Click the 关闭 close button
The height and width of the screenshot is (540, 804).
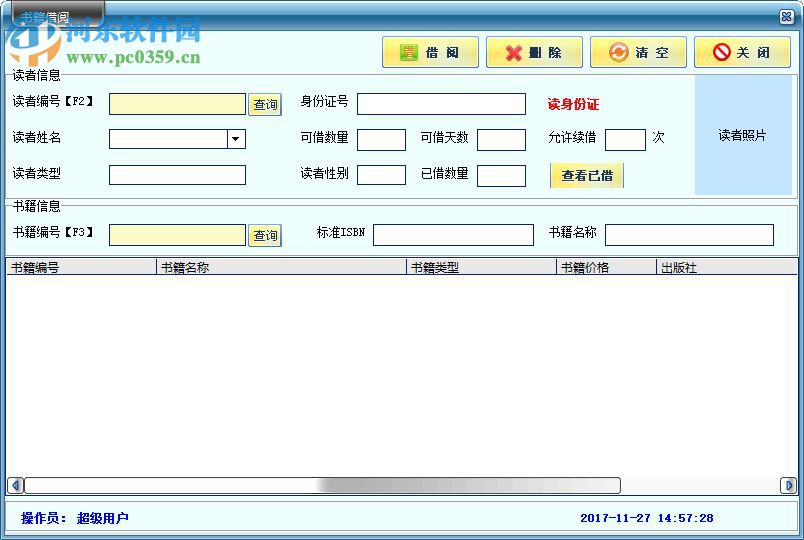[x=742, y=52]
